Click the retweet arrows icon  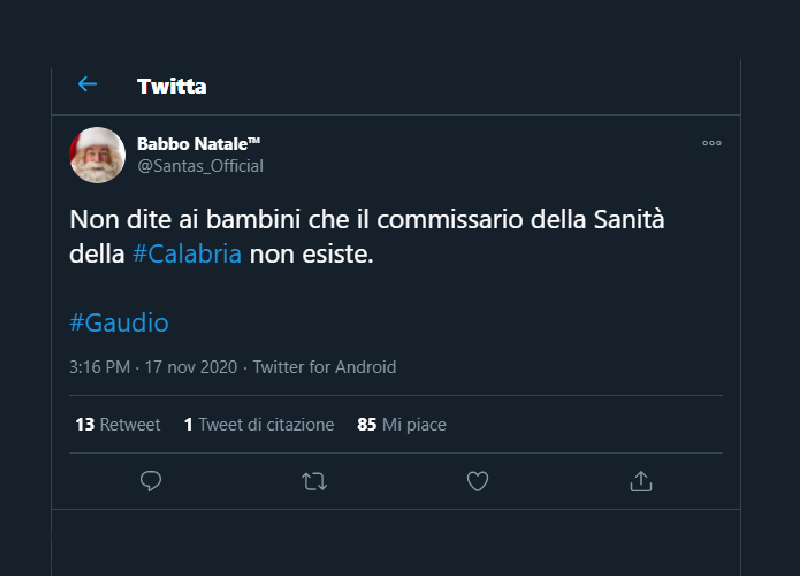(x=314, y=481)
